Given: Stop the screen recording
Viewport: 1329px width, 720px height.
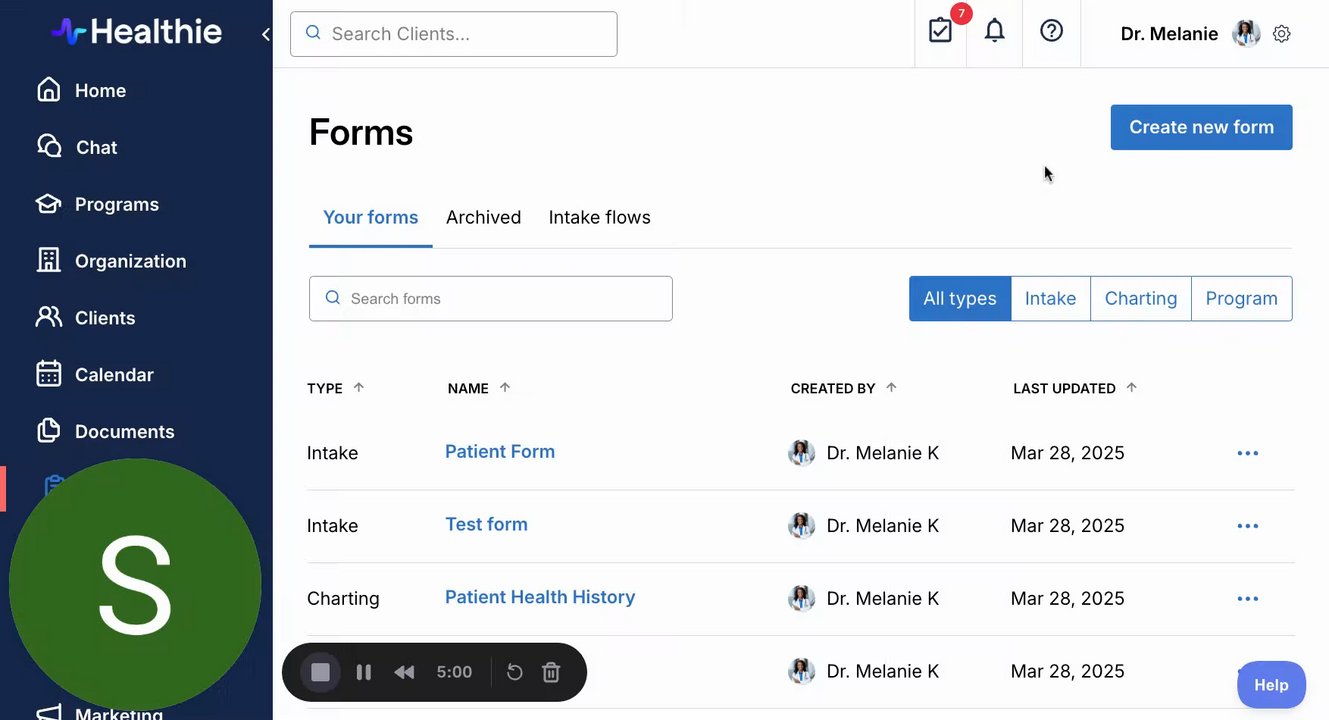Looking at the screenshot, I should click(320, 673).
